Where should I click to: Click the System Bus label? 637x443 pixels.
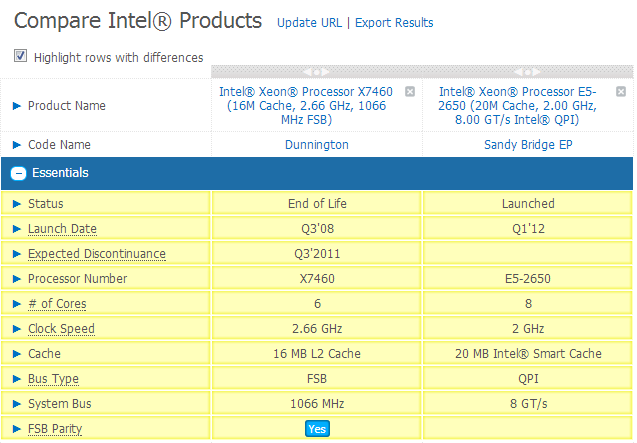[x=59, y=404]
